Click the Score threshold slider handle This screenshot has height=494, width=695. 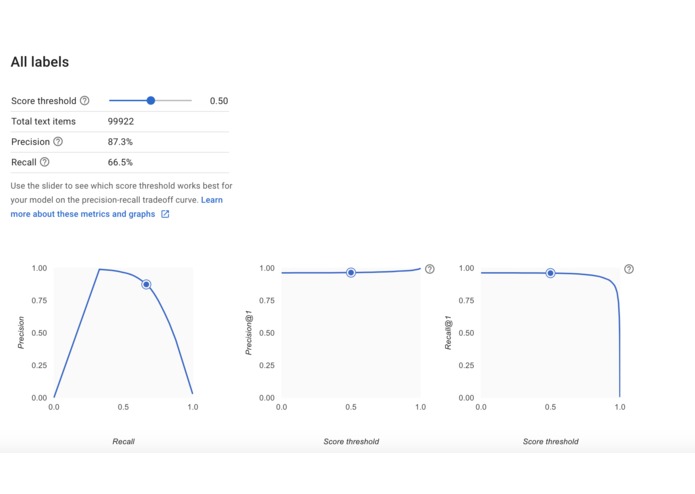click(151, 101)
